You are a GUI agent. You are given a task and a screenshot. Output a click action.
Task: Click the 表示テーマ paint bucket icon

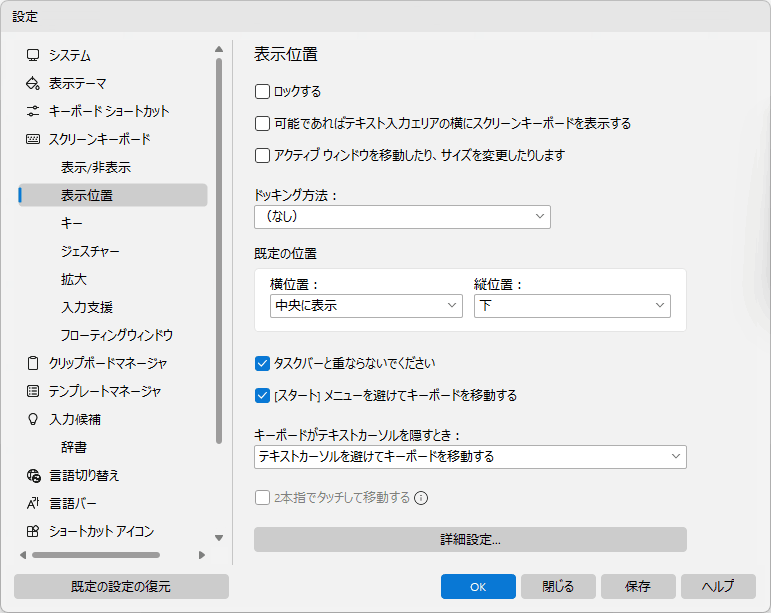33,83
